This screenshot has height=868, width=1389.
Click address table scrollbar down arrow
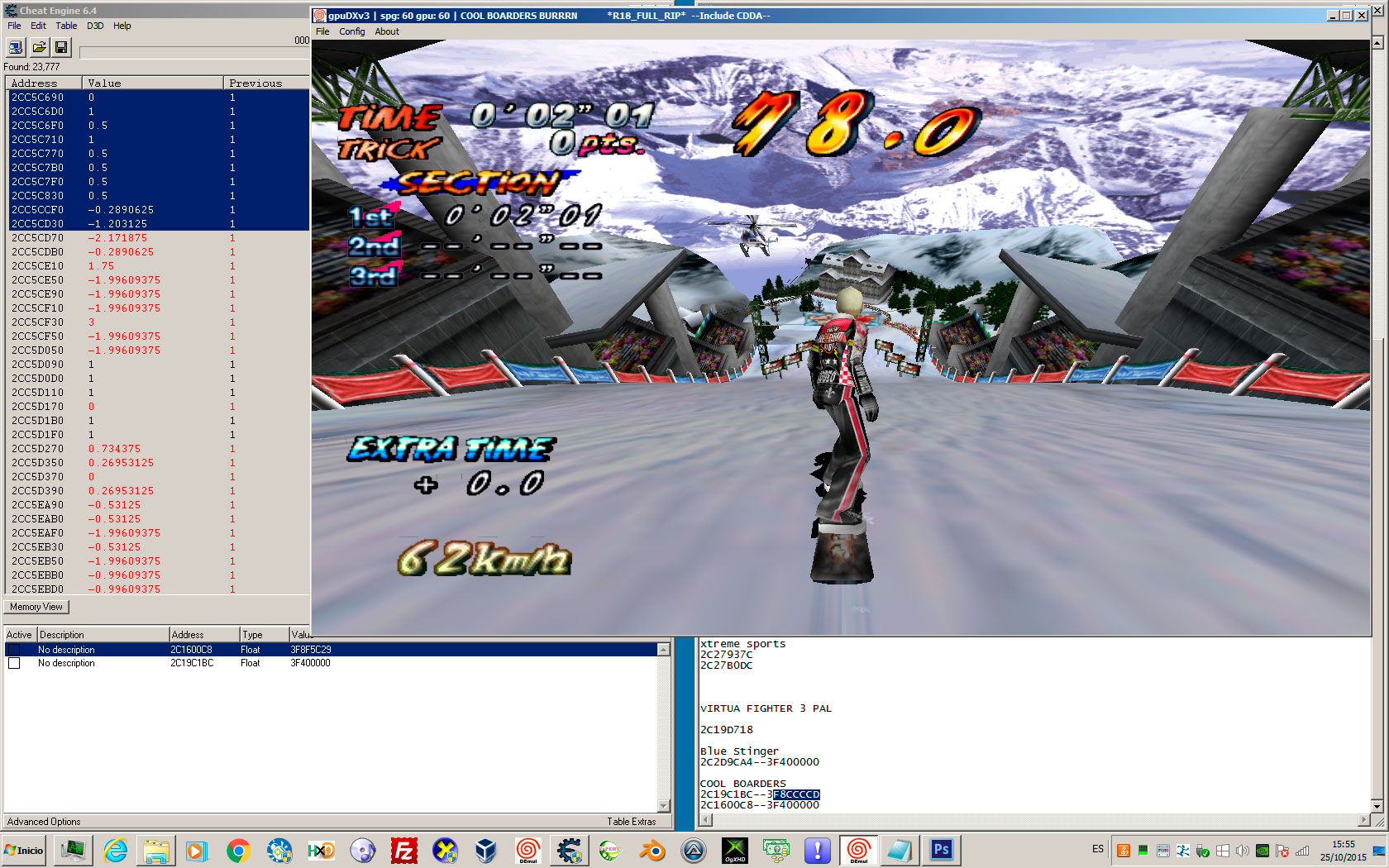coord(663,806)
